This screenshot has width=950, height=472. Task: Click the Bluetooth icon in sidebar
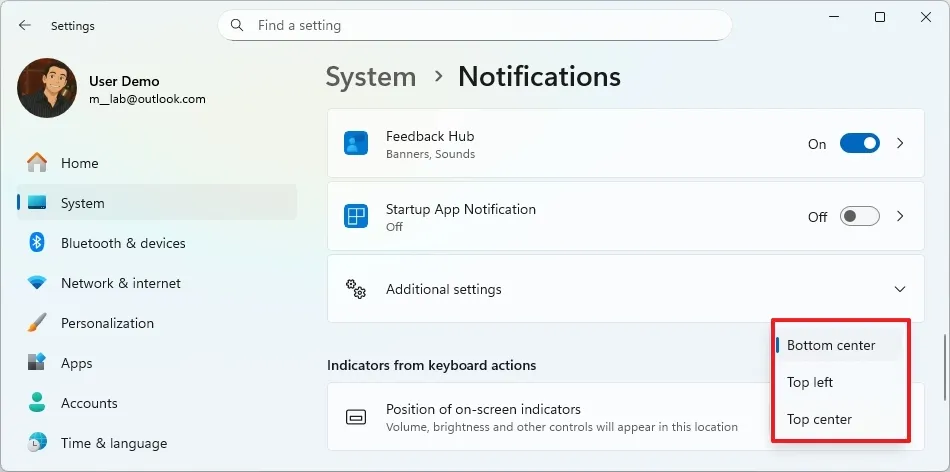37,243
